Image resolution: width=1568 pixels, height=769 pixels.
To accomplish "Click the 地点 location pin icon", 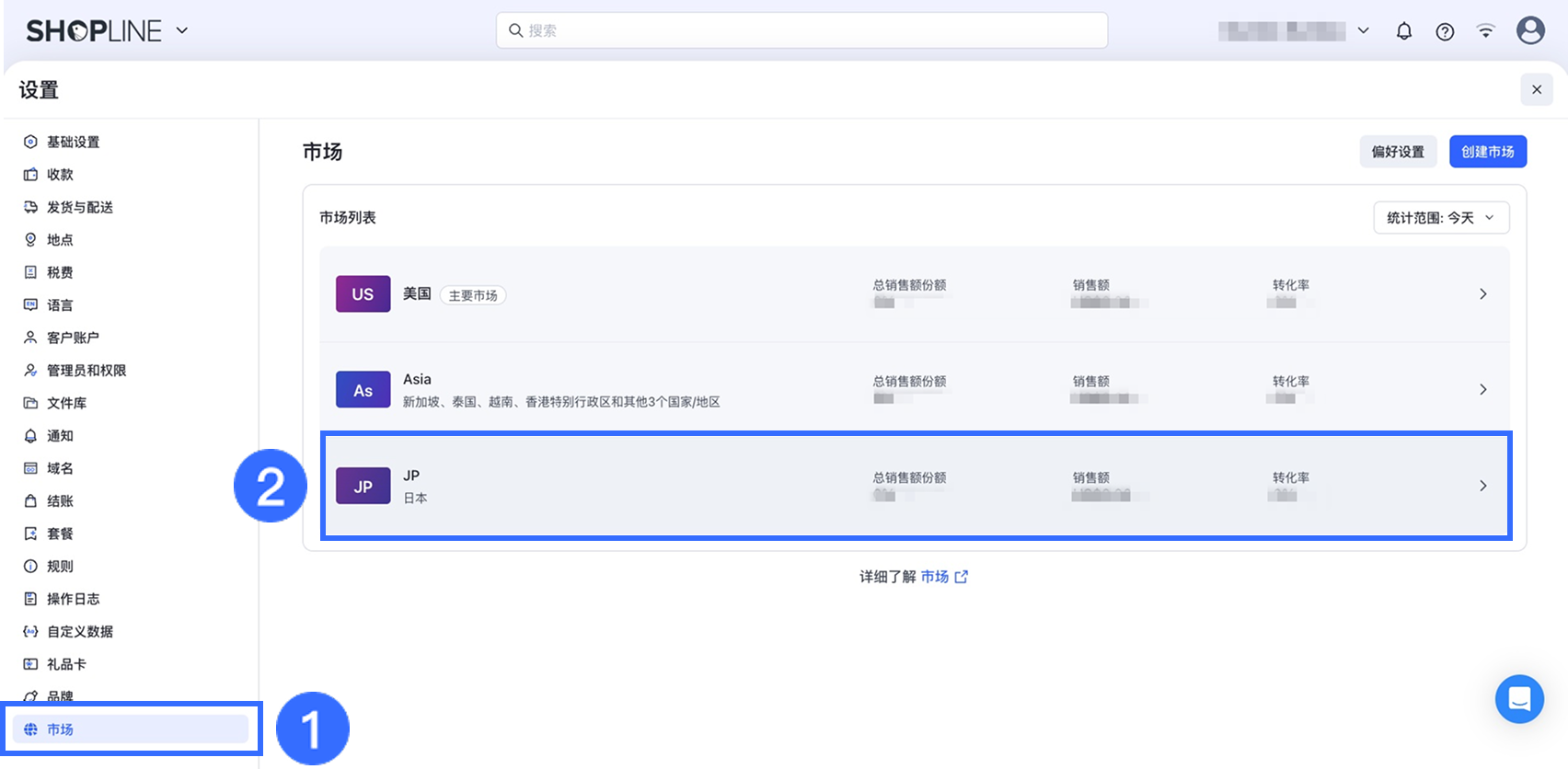I will tap(30, 239).
